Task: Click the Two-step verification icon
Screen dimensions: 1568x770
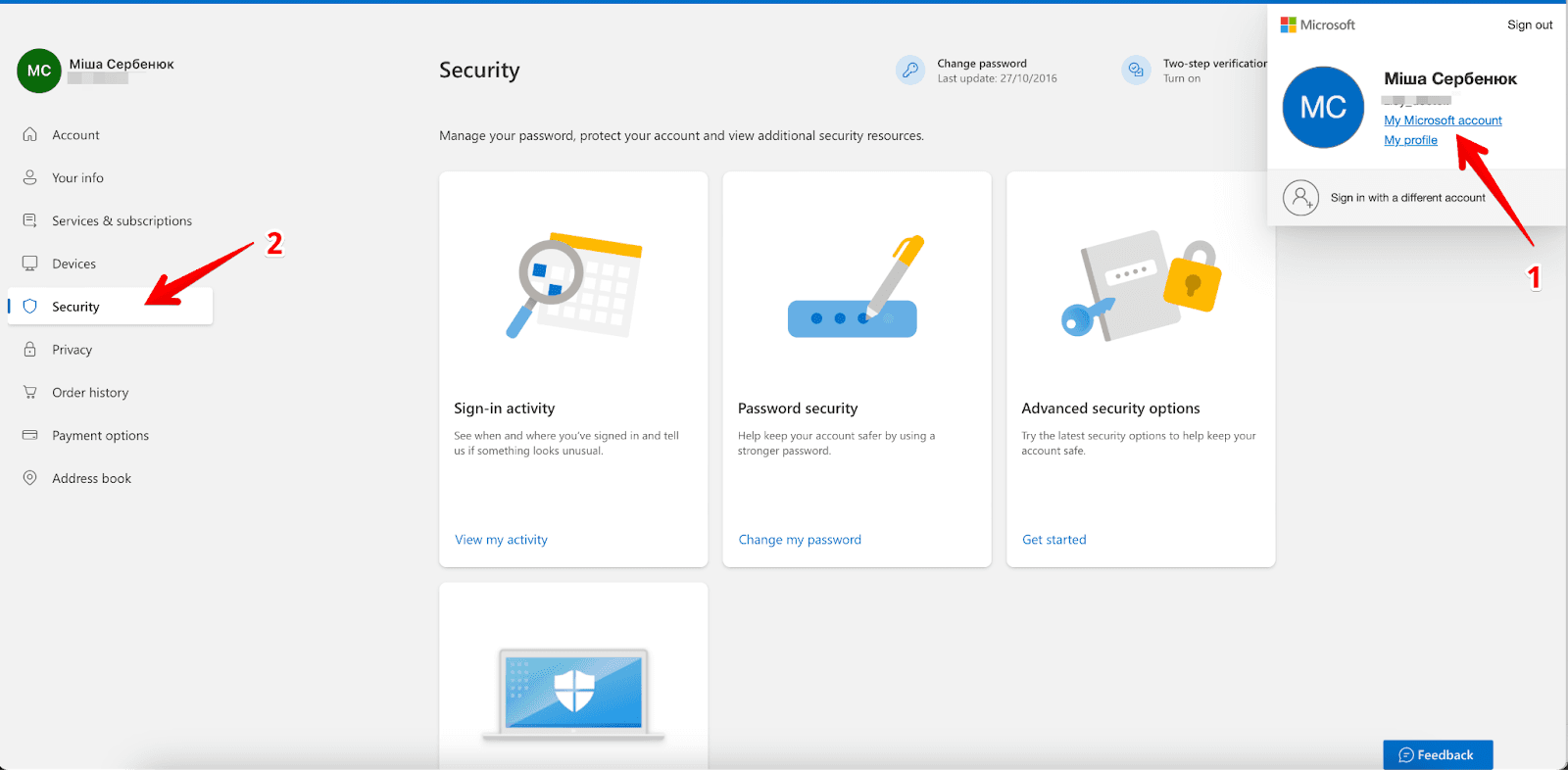Action: pos(1136,71)
